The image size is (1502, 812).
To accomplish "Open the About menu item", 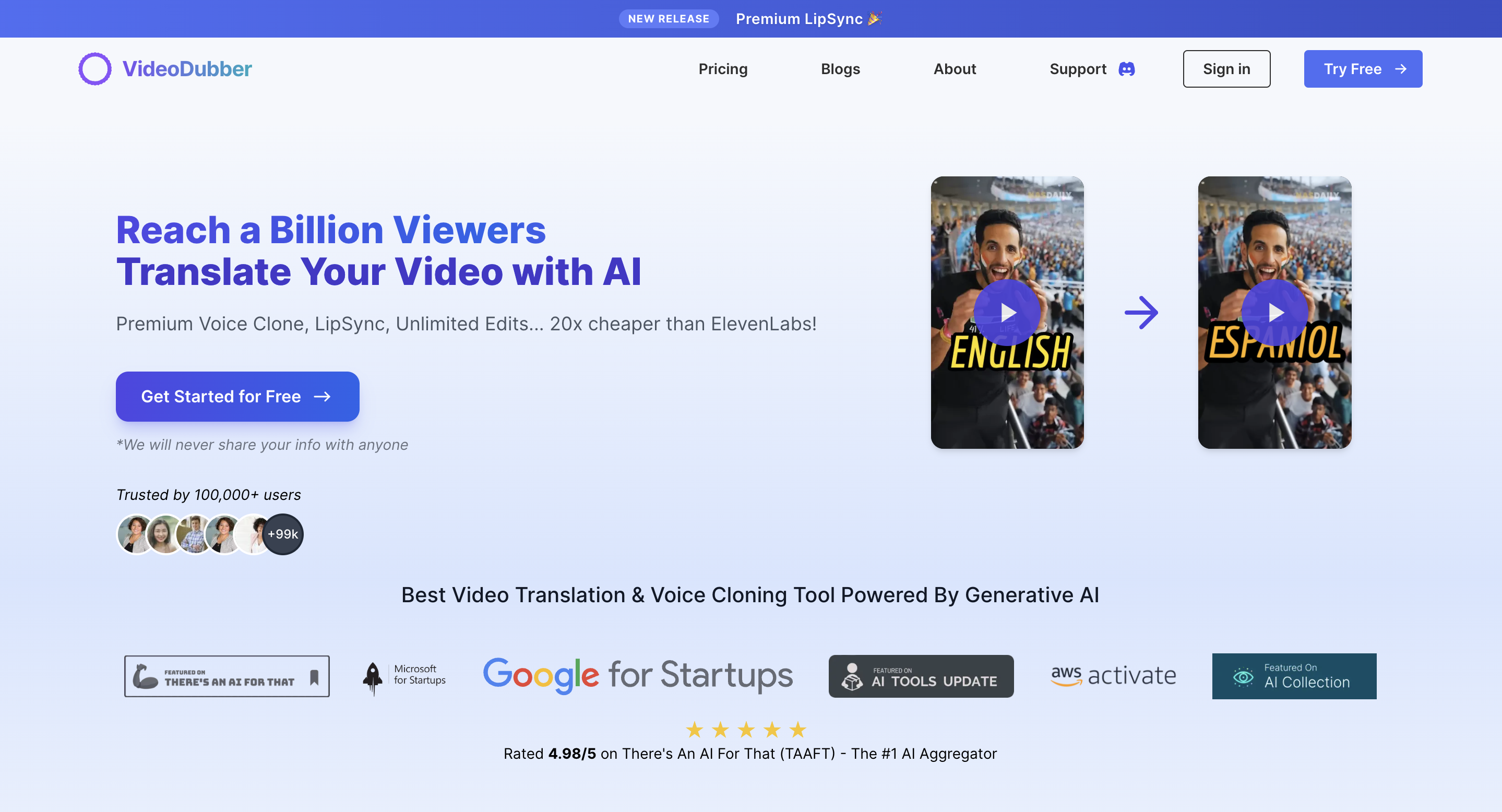I will point(954,69).
